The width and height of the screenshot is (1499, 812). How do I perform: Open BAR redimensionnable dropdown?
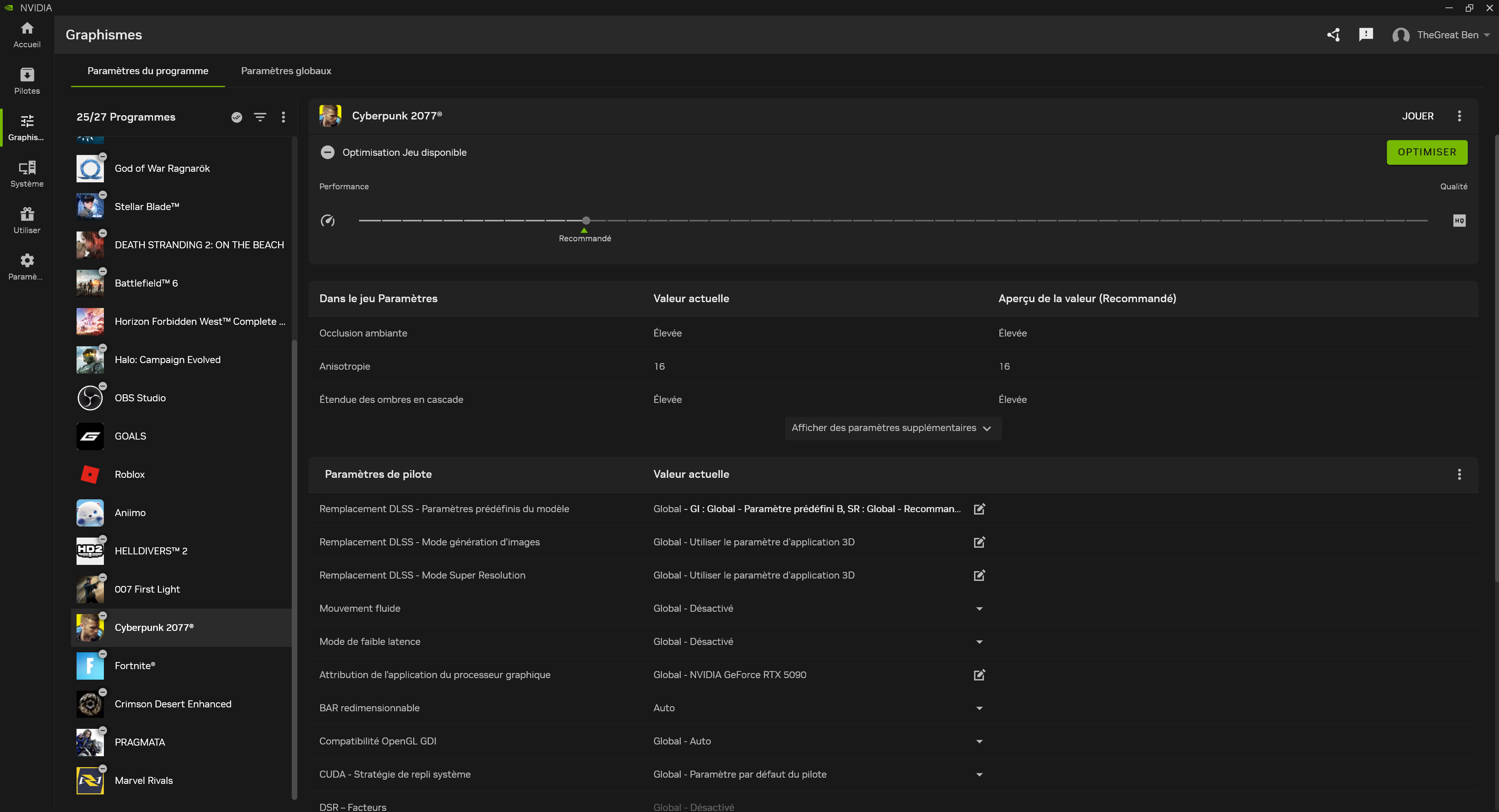click(x=980, y=708)
